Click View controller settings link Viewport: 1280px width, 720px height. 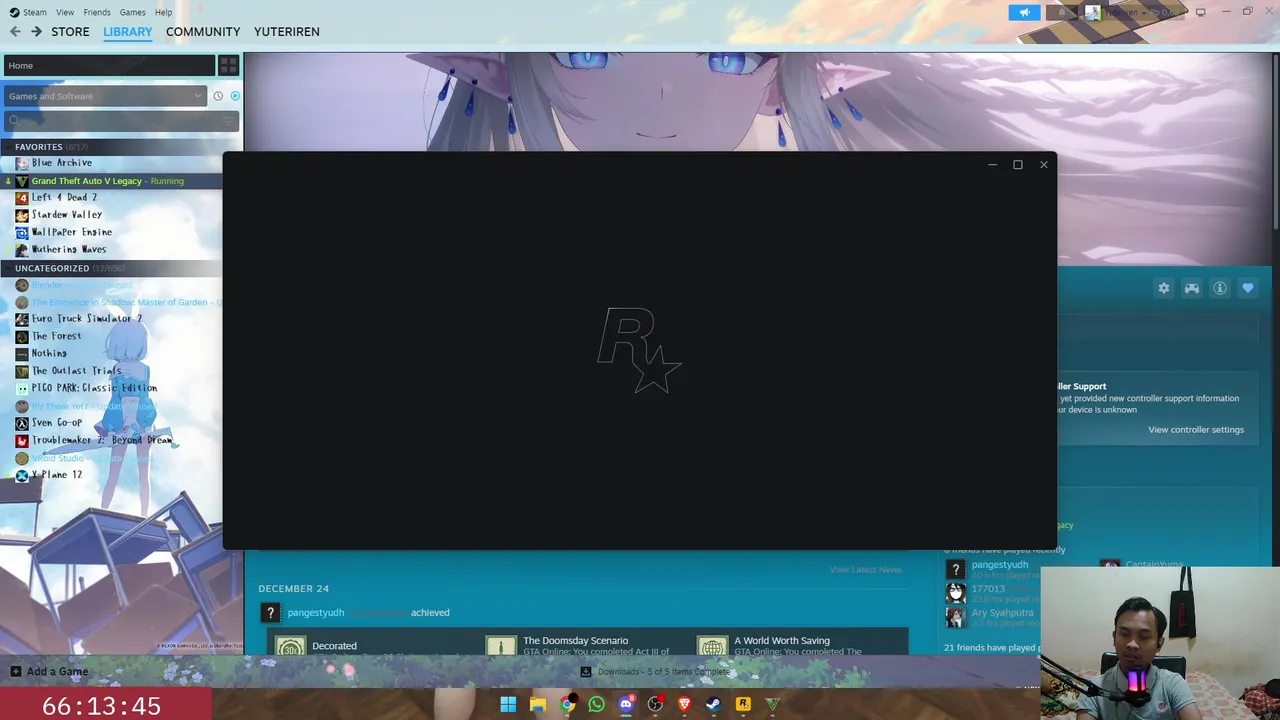(x=1196, y=429)
